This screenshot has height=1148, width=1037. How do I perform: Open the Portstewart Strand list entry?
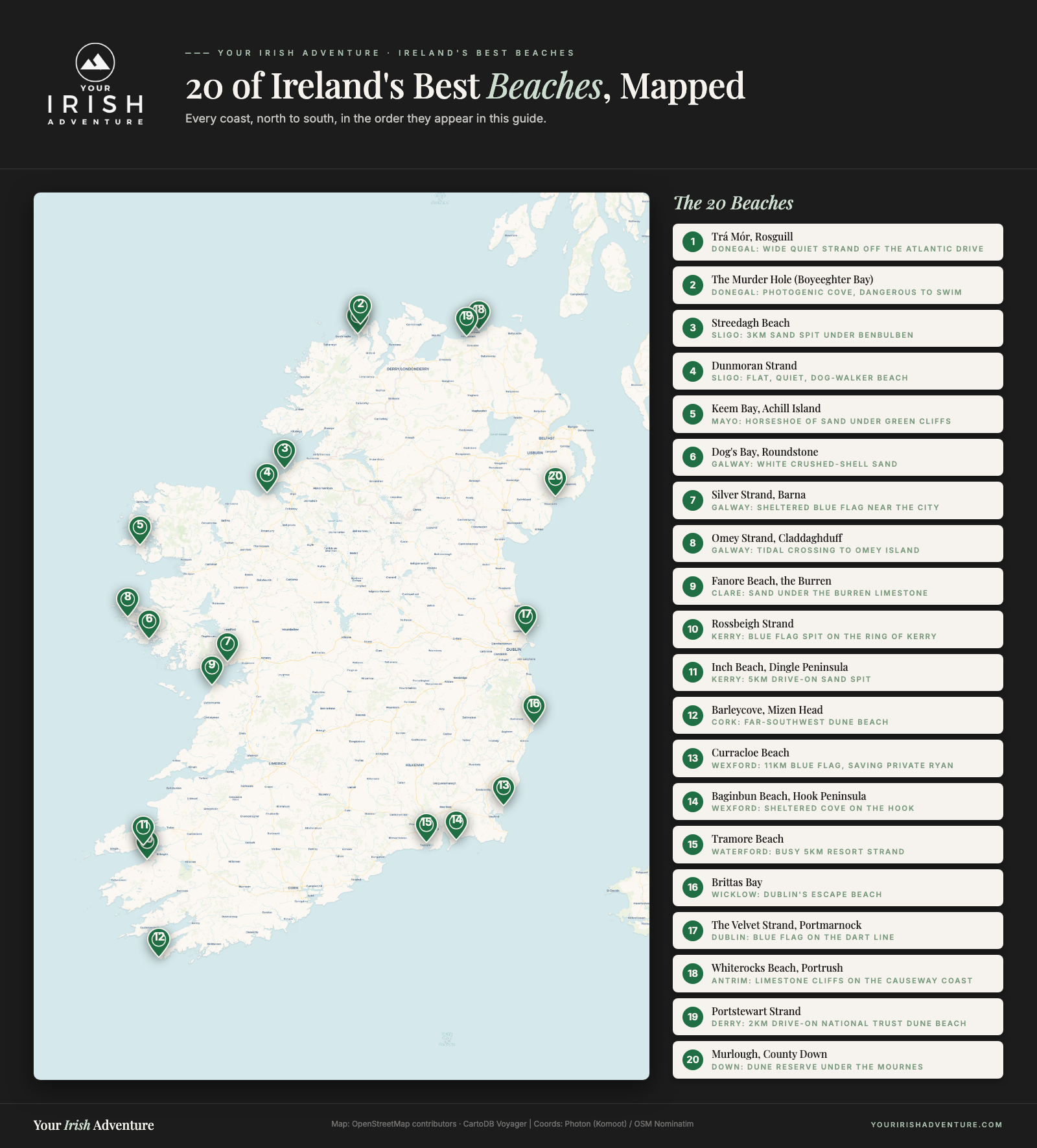[x=838, y=1016]
